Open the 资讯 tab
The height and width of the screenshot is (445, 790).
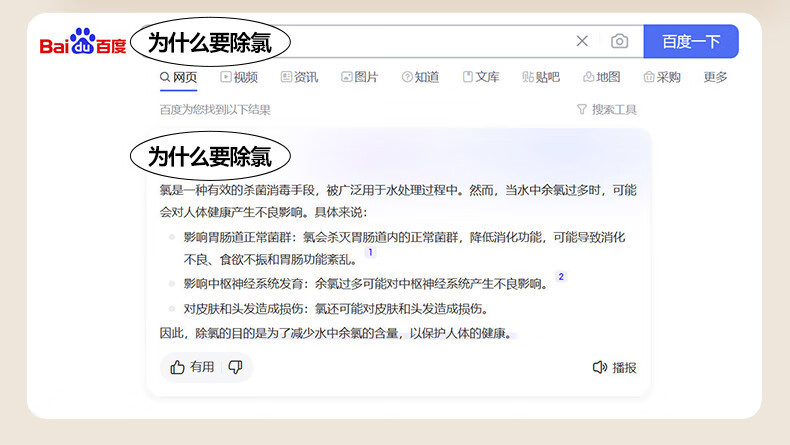[x=299, y=77]
